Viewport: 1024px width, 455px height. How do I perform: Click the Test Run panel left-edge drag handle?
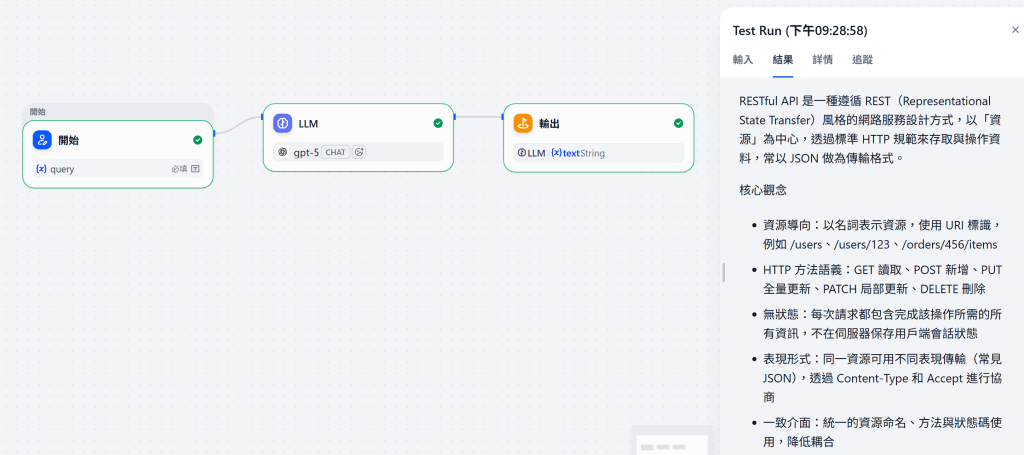tap(724, 272)
